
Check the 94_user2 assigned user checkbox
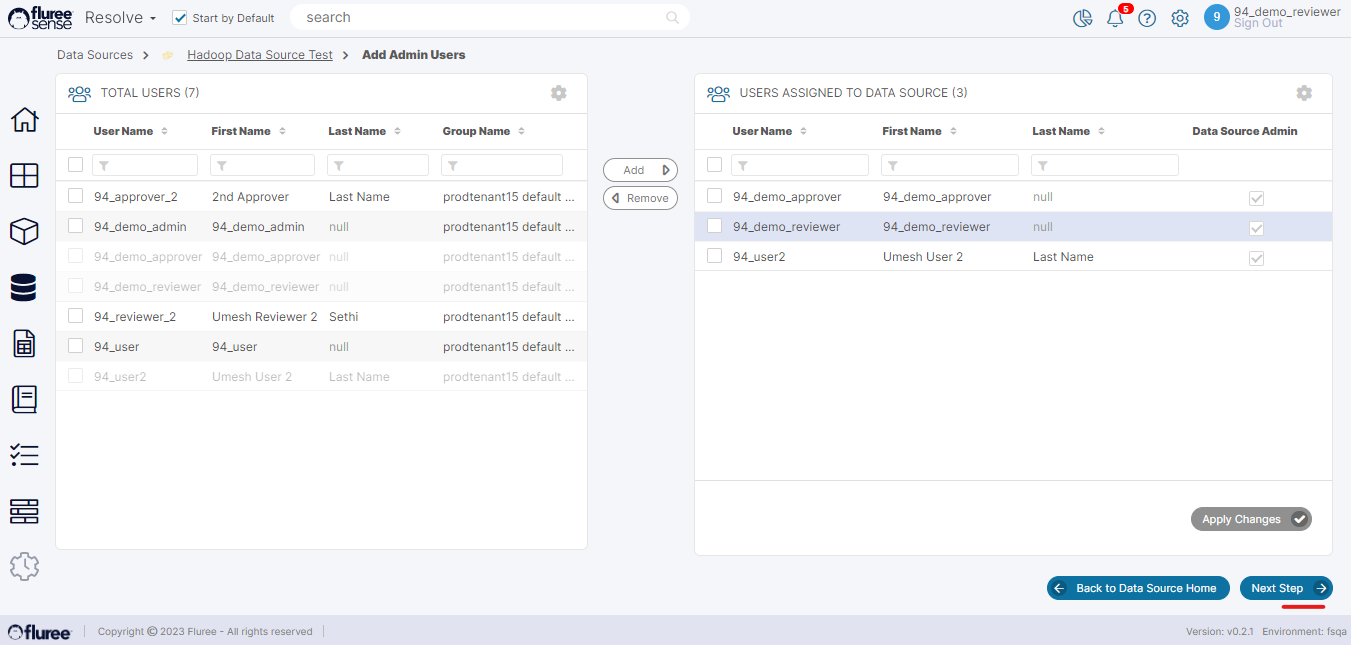pyautogui.click(x=714, y=256)
